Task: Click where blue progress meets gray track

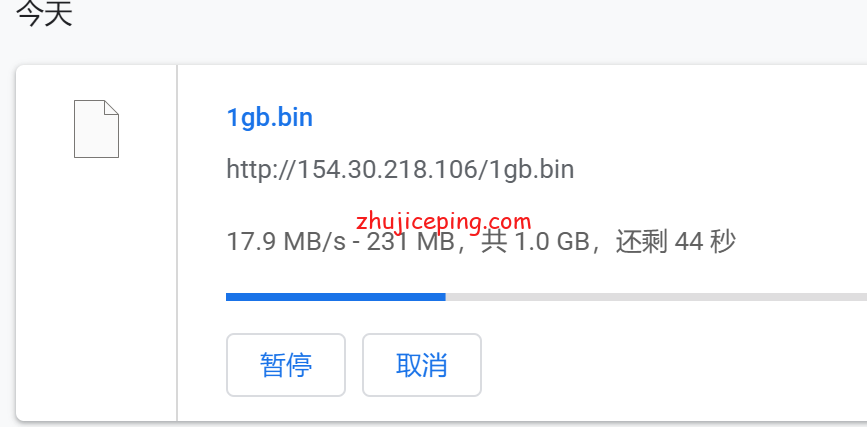Action: coord(446,297)
